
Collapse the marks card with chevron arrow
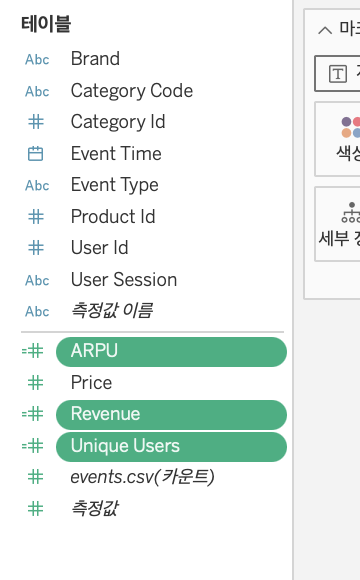tap(325, 30)
